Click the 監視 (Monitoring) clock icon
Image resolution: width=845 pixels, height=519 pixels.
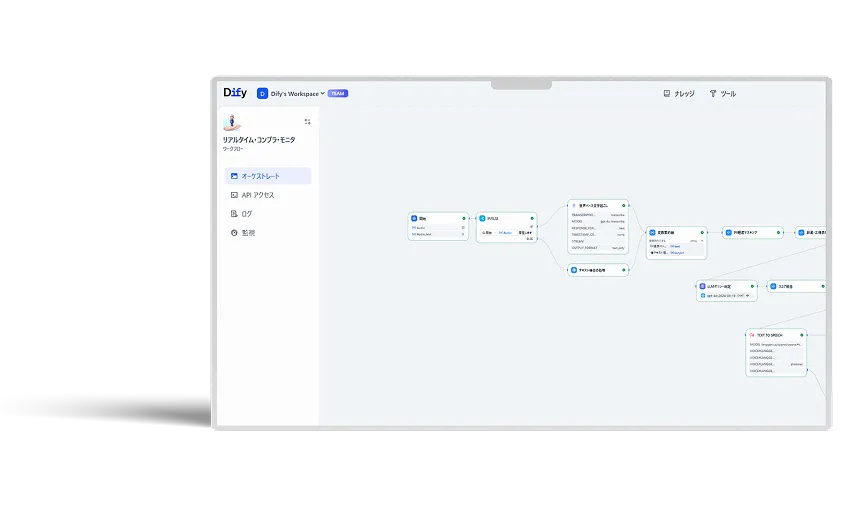point(234,233)
